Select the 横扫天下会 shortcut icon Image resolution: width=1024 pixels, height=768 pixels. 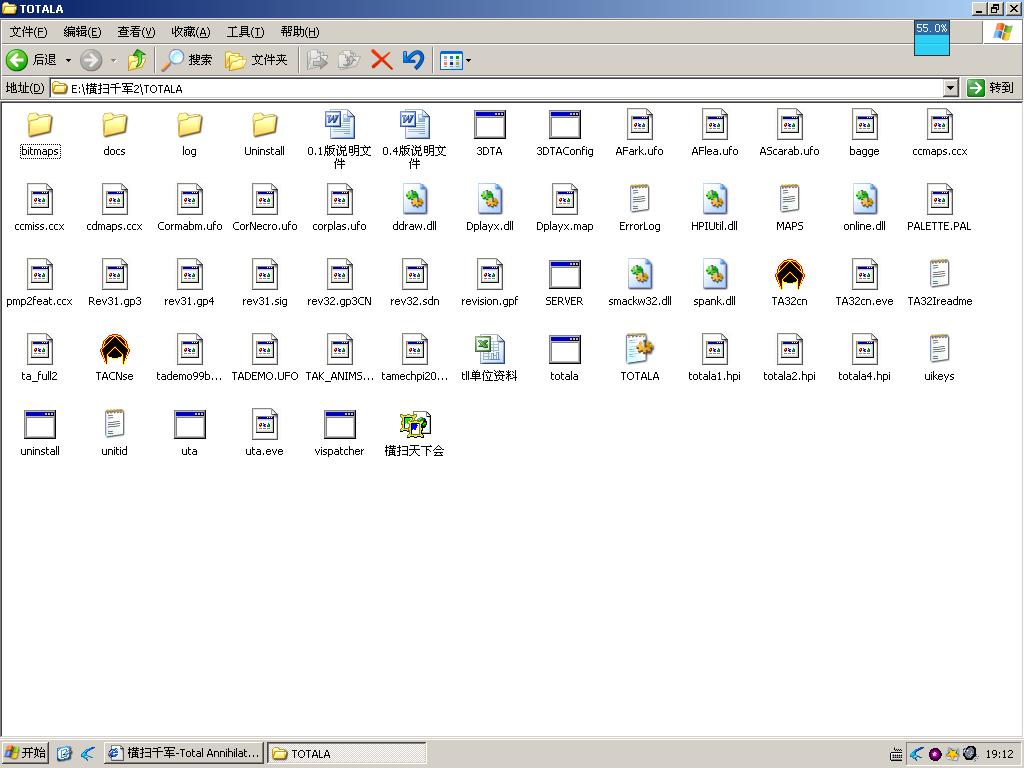pyautogui.click(x=414, y=425)
